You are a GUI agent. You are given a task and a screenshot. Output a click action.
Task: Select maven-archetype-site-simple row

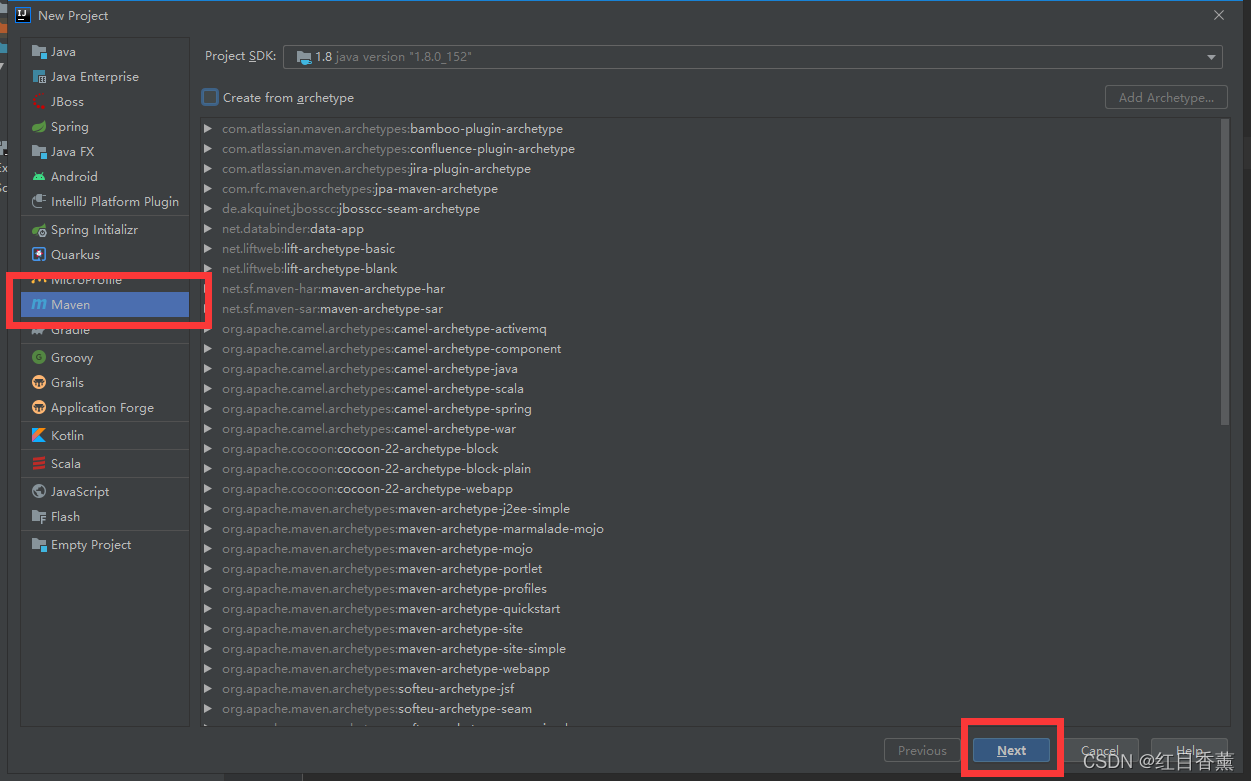711,649
